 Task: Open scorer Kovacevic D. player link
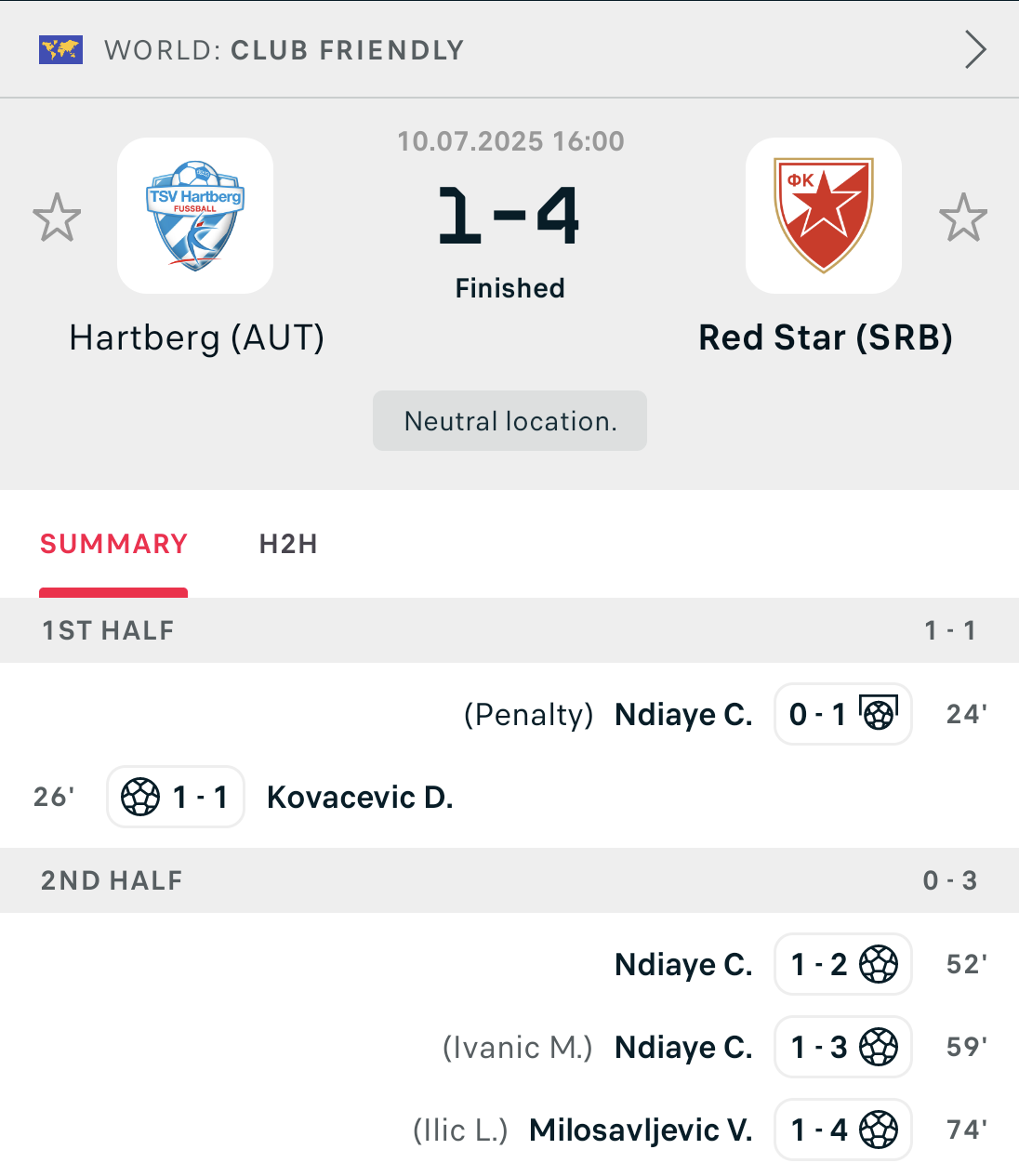360,798
